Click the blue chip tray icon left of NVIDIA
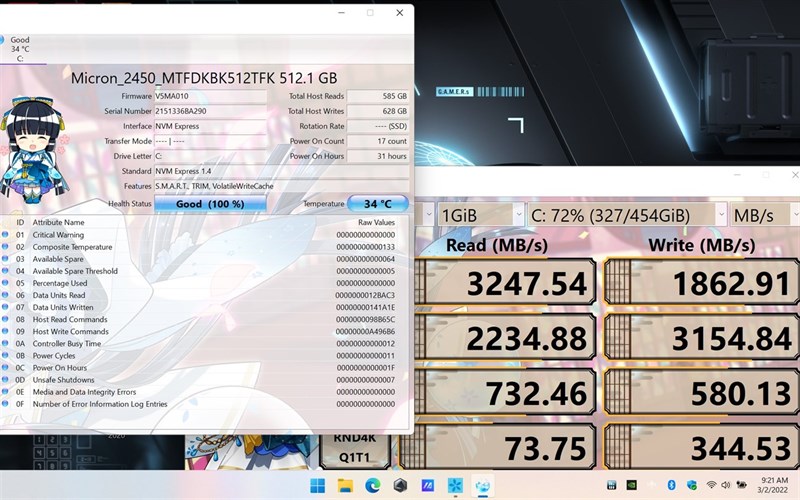Image resolution: width=800 pixels, height=500 pixels. tap(612, 485)
